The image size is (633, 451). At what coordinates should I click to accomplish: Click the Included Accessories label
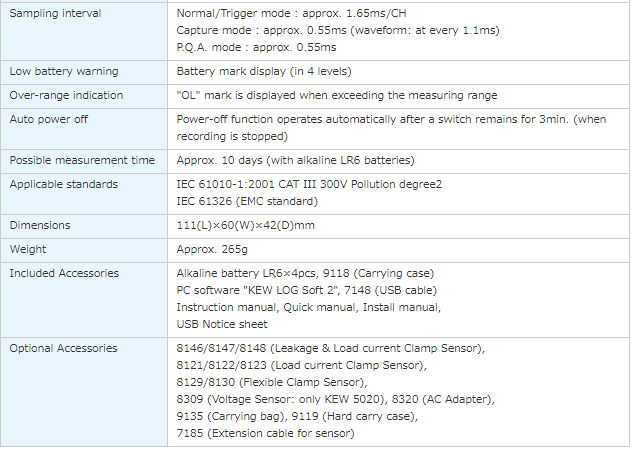pyautogui.click(x=64, y=273)
